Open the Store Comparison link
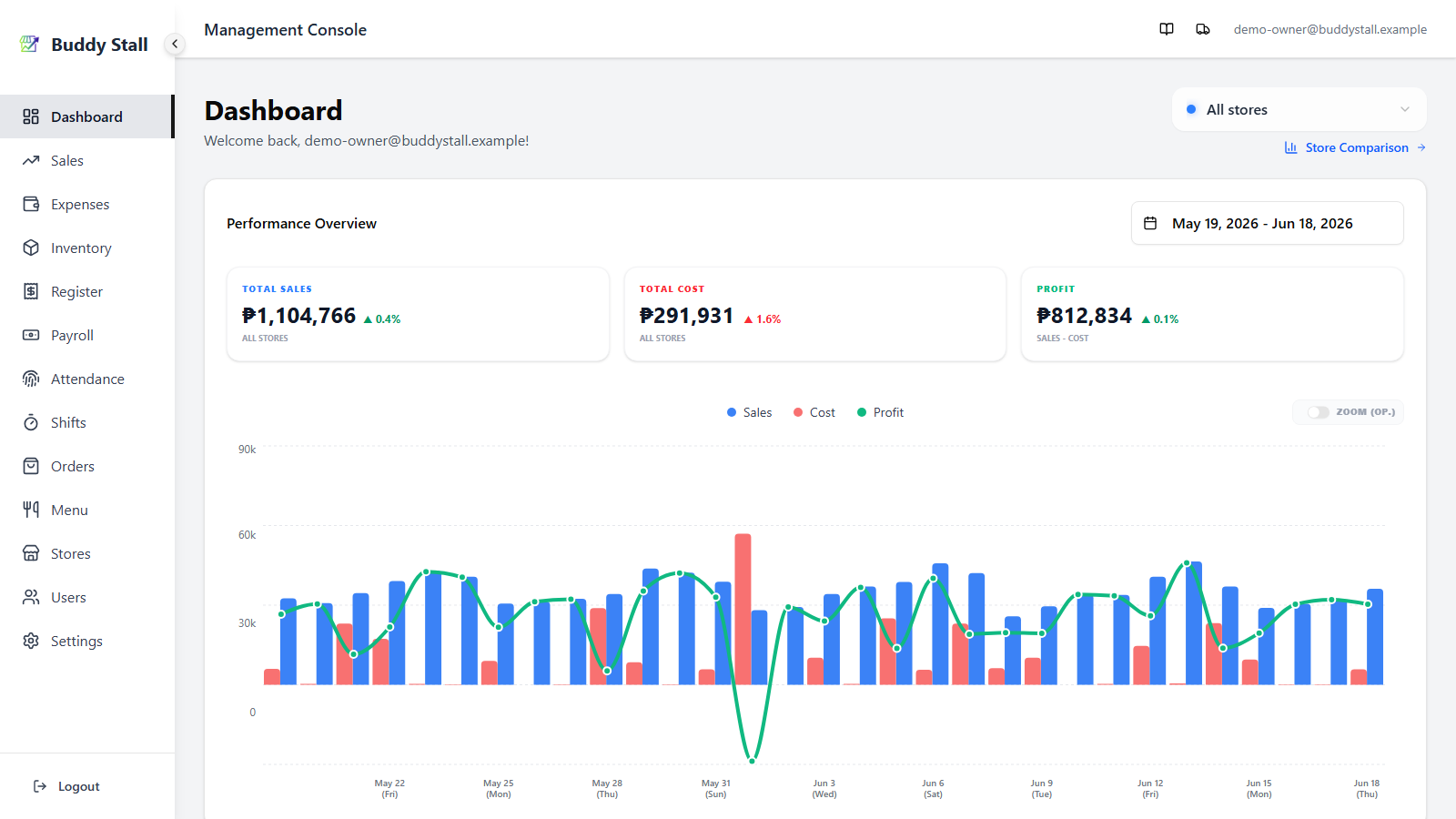This screenshot has width=1456, height=819. coord(1355,147)
